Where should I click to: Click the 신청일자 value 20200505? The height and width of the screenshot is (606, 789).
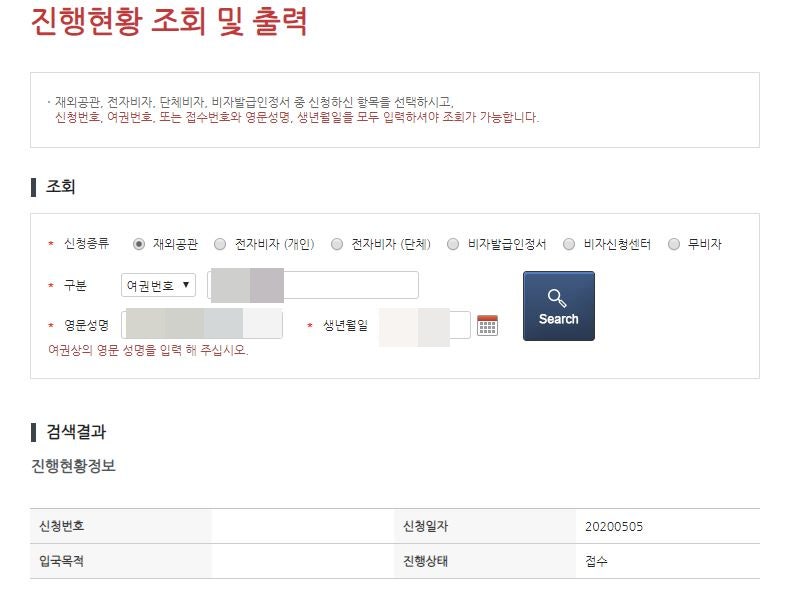614,526
